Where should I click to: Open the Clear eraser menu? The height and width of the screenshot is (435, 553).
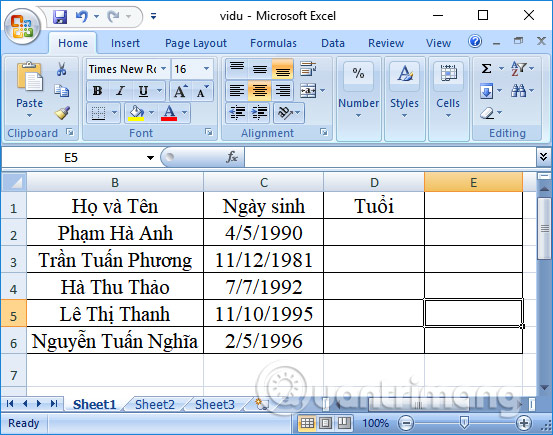[490, 113]
